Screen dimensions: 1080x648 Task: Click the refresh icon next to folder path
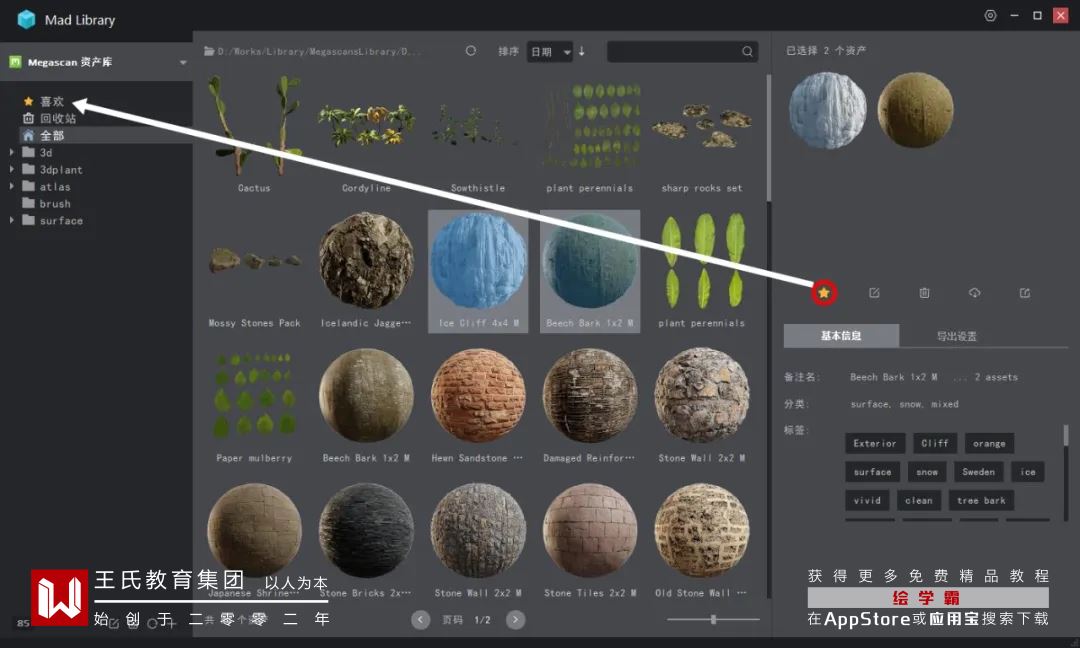click(470, 51)
